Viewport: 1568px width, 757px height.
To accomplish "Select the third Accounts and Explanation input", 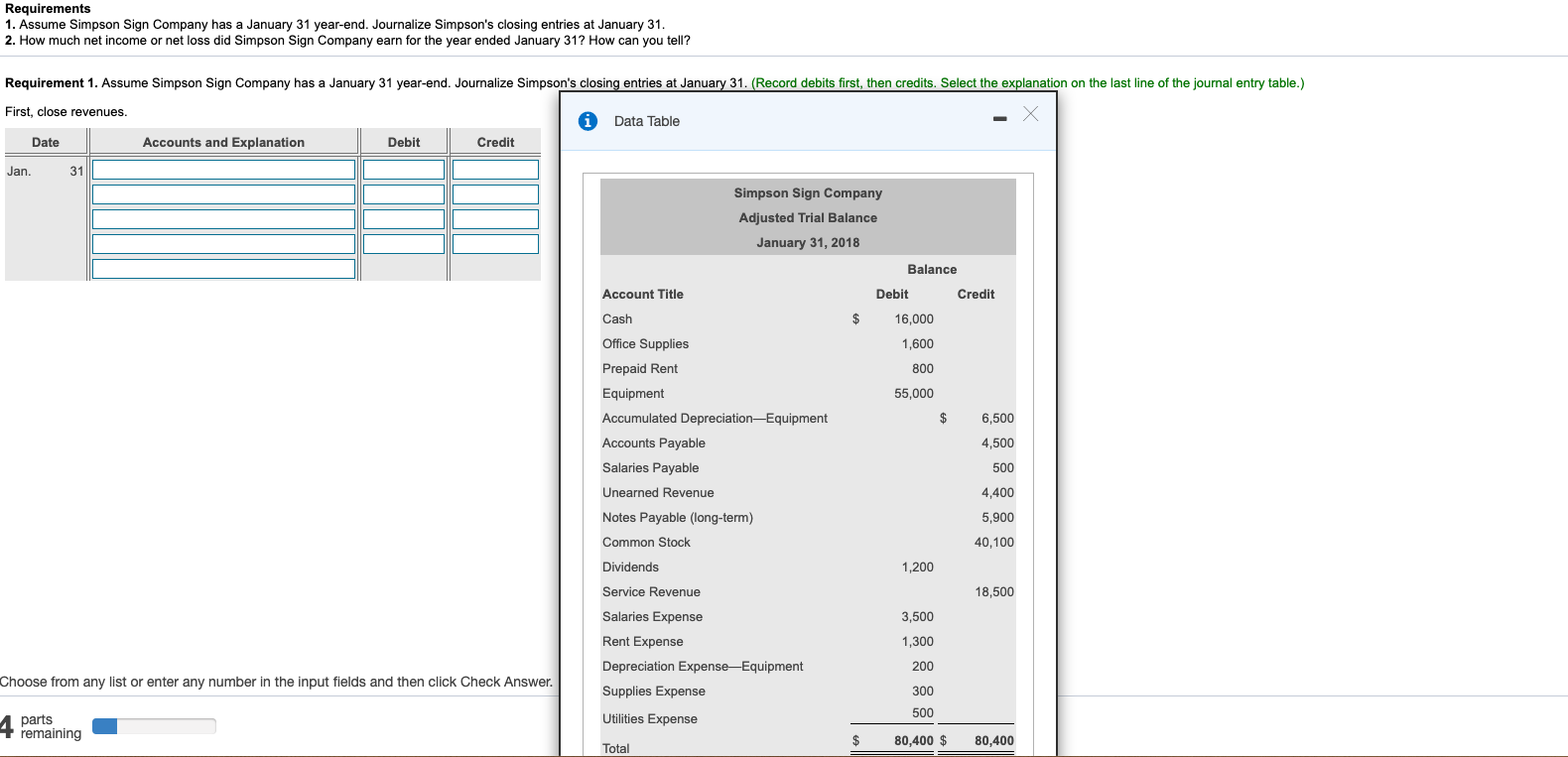I will [x=223, y=219].
